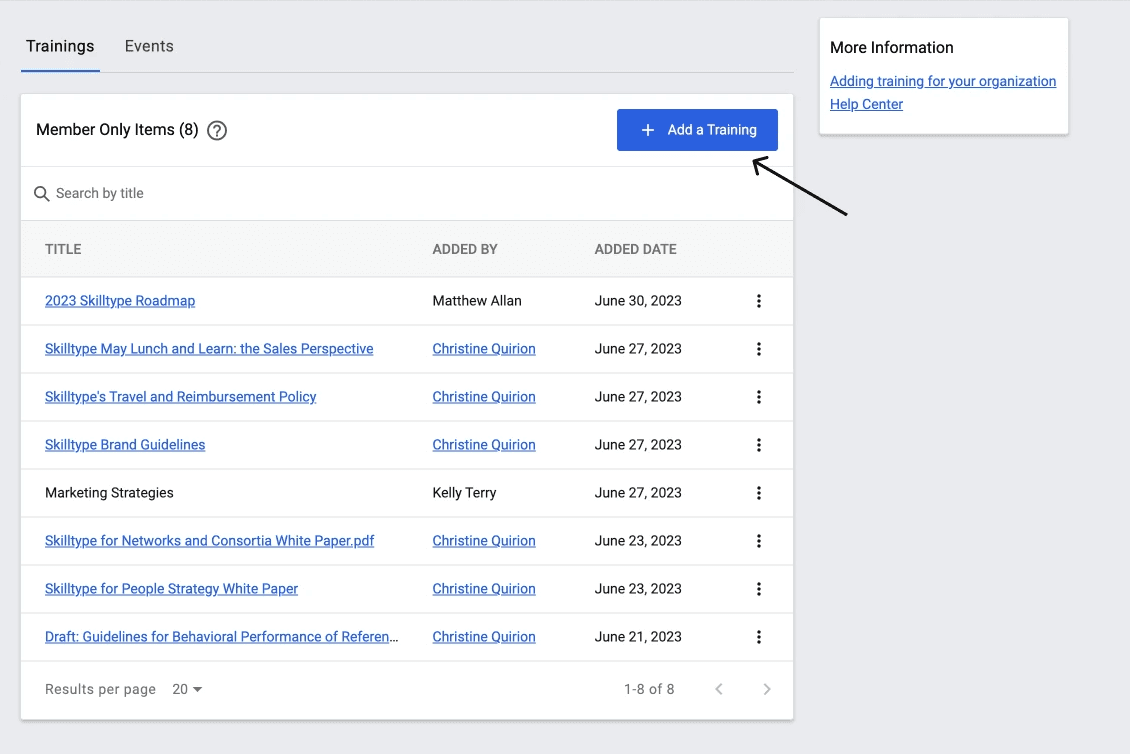Click the Add a Training button
Viewport: 1130px width, 754px height.
tap(697, 130)
